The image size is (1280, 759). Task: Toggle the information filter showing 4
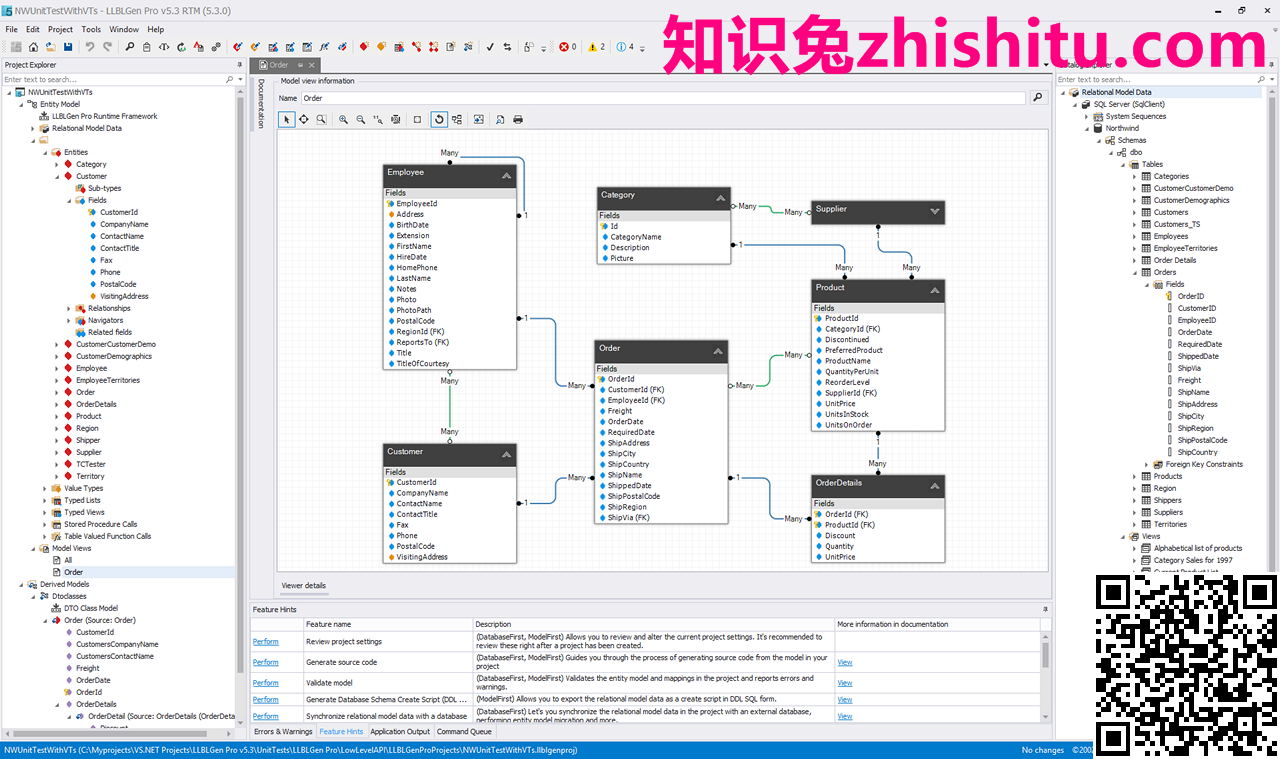click(x=625, y=46)
